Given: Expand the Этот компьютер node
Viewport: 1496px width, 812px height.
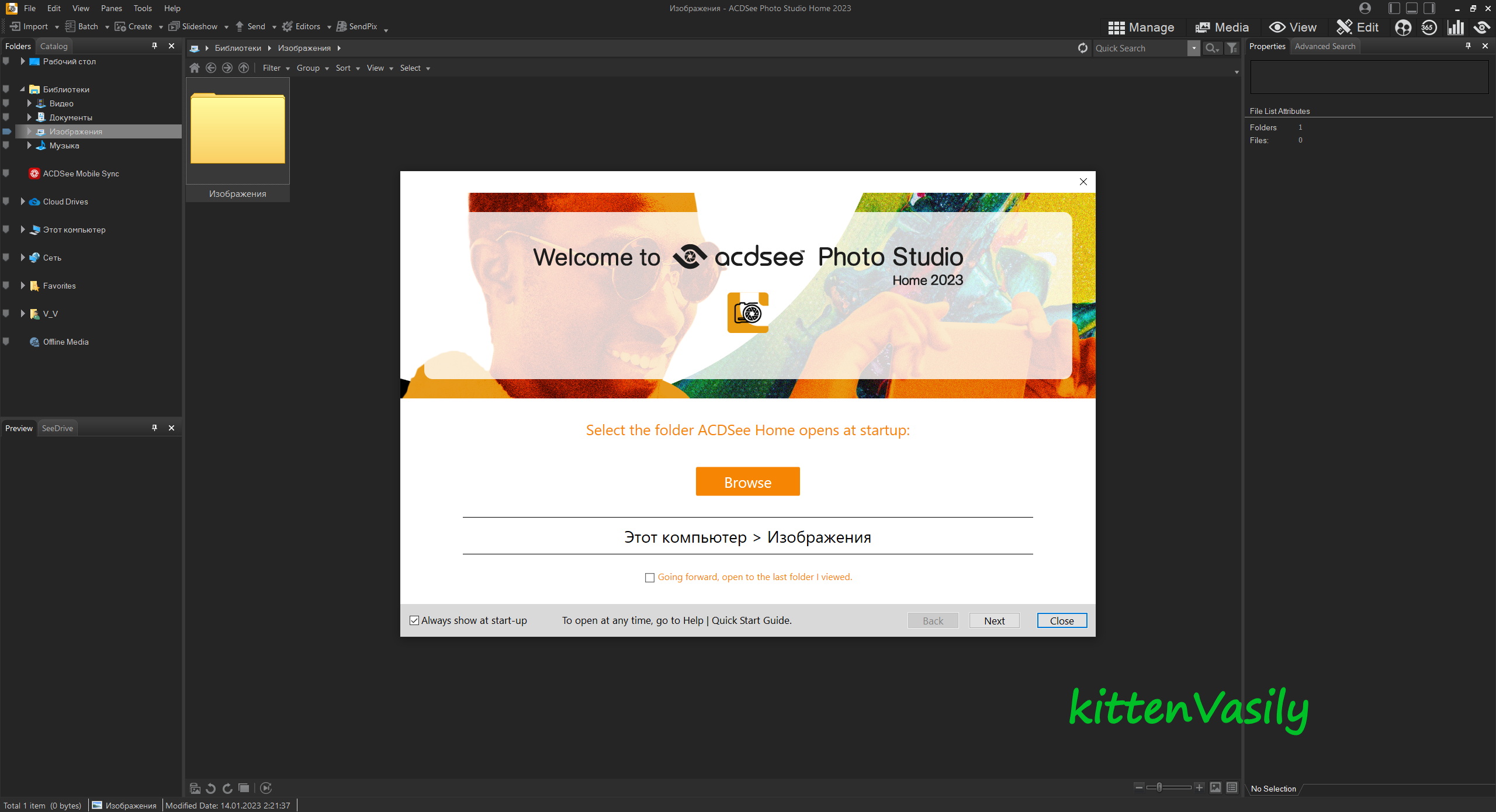Looking at the screenshot, I should click(x=22, y=230).
